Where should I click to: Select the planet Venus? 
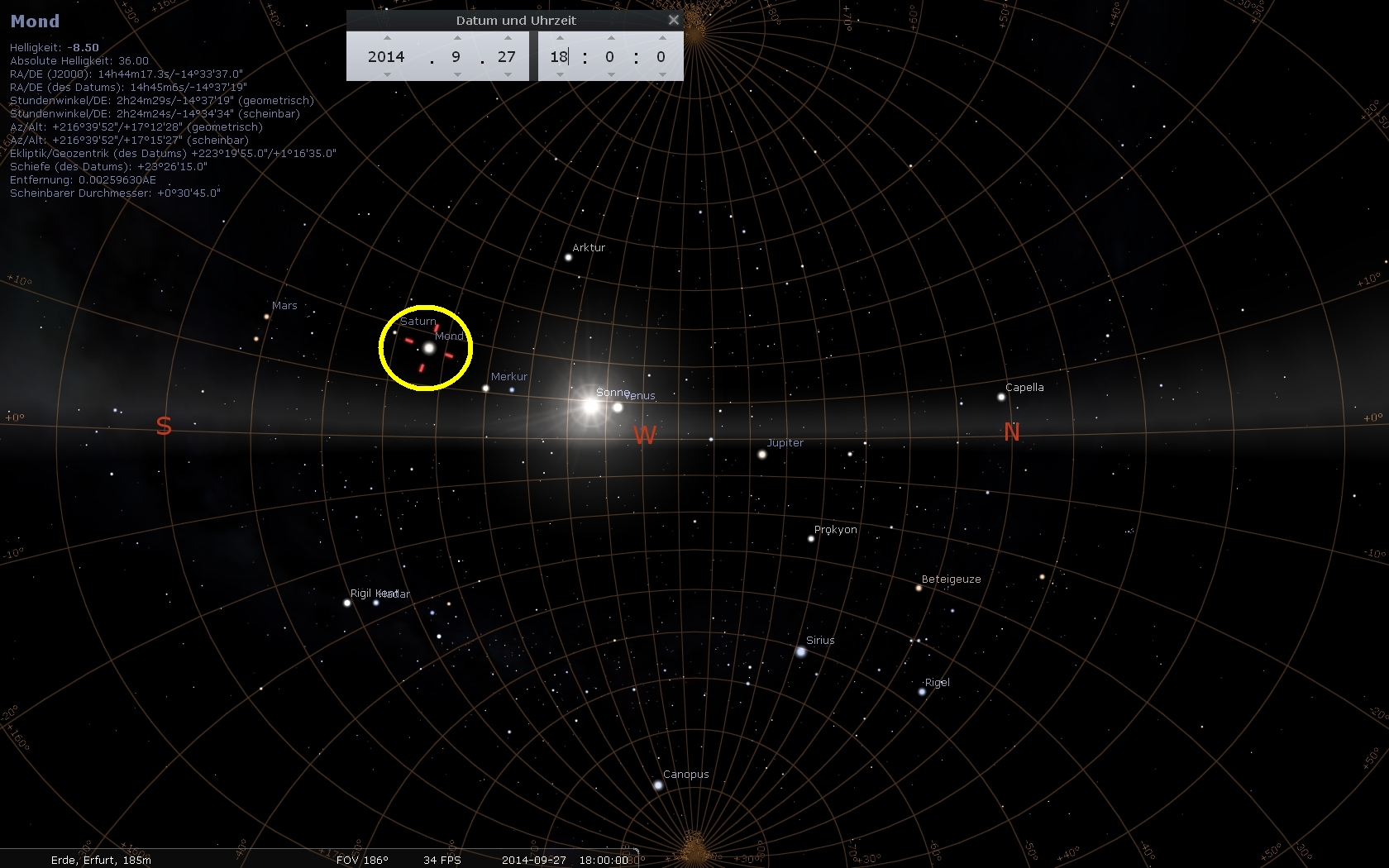(618, 407)
